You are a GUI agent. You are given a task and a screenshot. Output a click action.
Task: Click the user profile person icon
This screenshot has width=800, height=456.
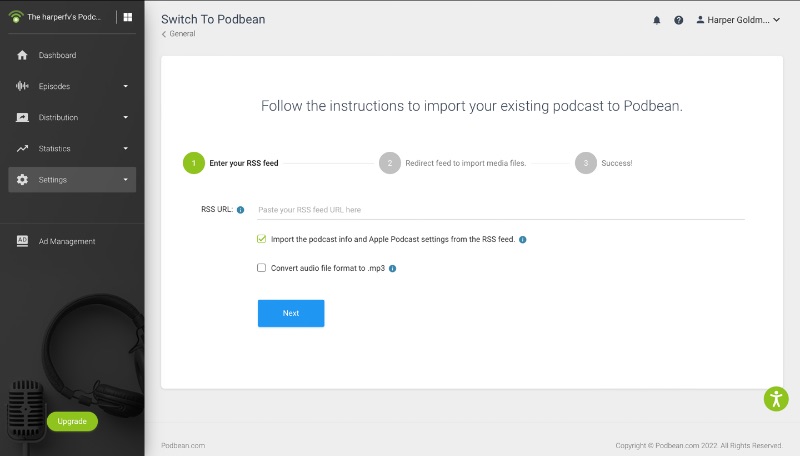[x=700, y=20]
